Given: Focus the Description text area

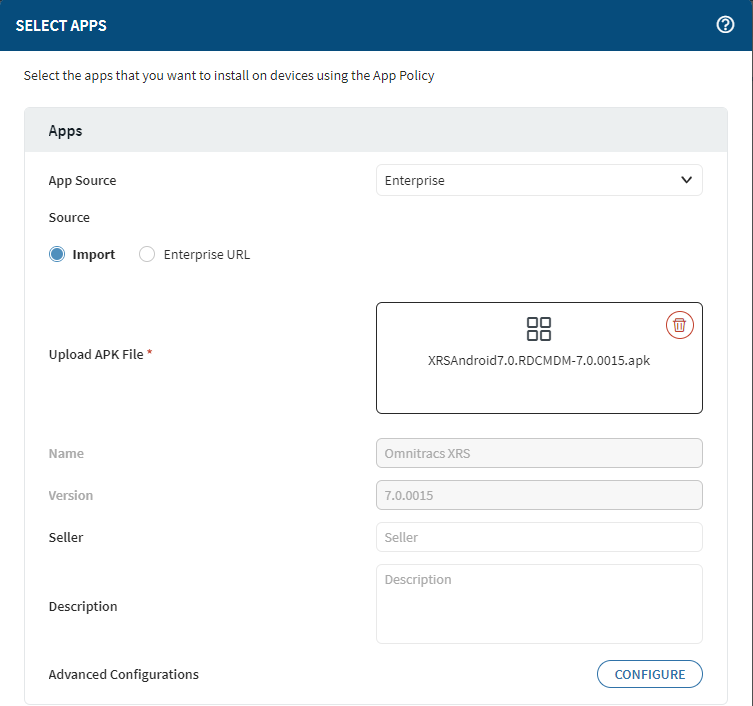Looking at the screenshot, I should (x=539, y=604).
